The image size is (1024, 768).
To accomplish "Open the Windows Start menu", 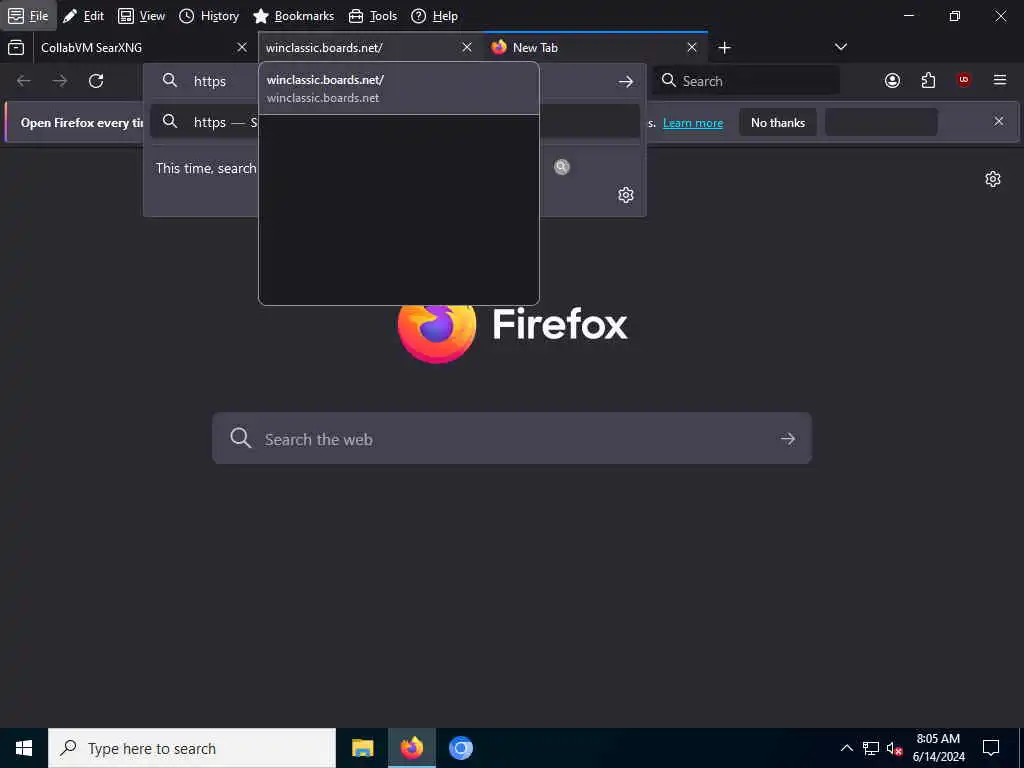I will [24, 748].
